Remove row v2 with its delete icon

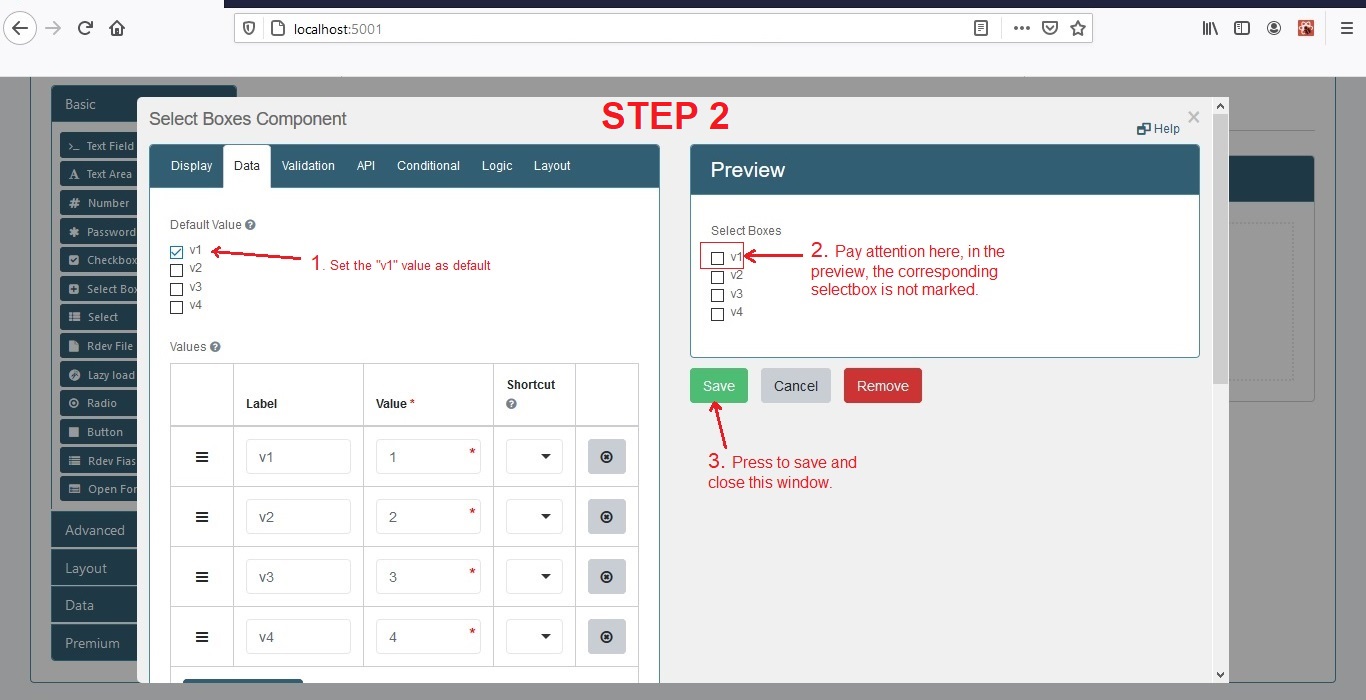[x=606, y=517]
